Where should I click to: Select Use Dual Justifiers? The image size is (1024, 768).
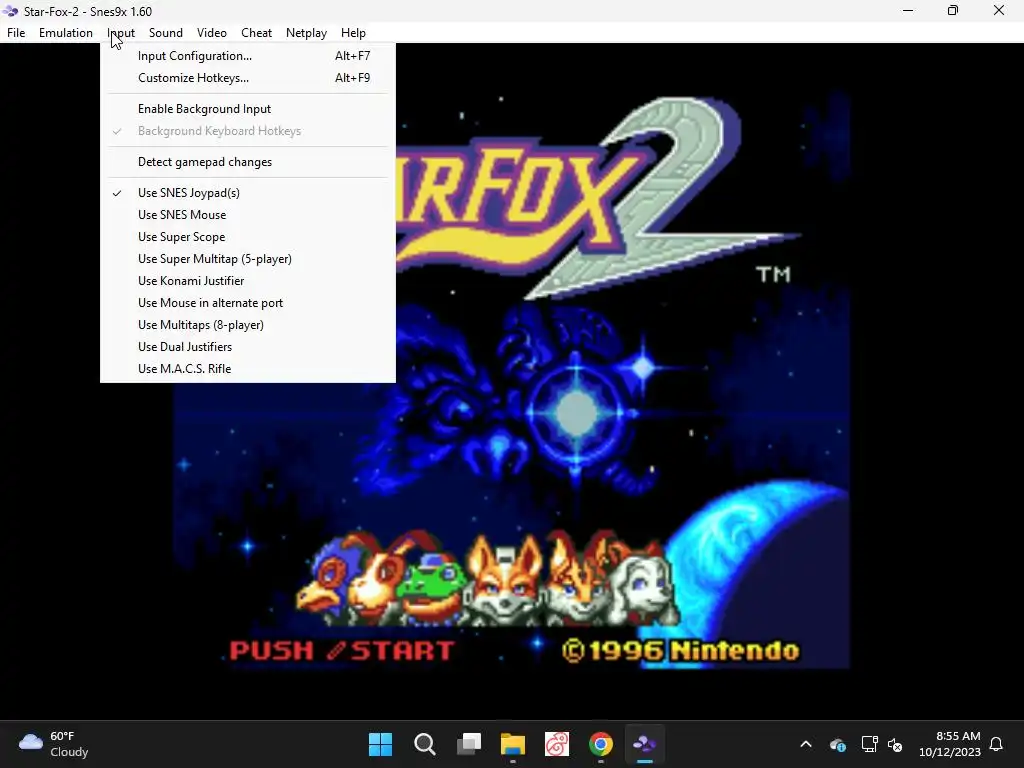[248, 347]
